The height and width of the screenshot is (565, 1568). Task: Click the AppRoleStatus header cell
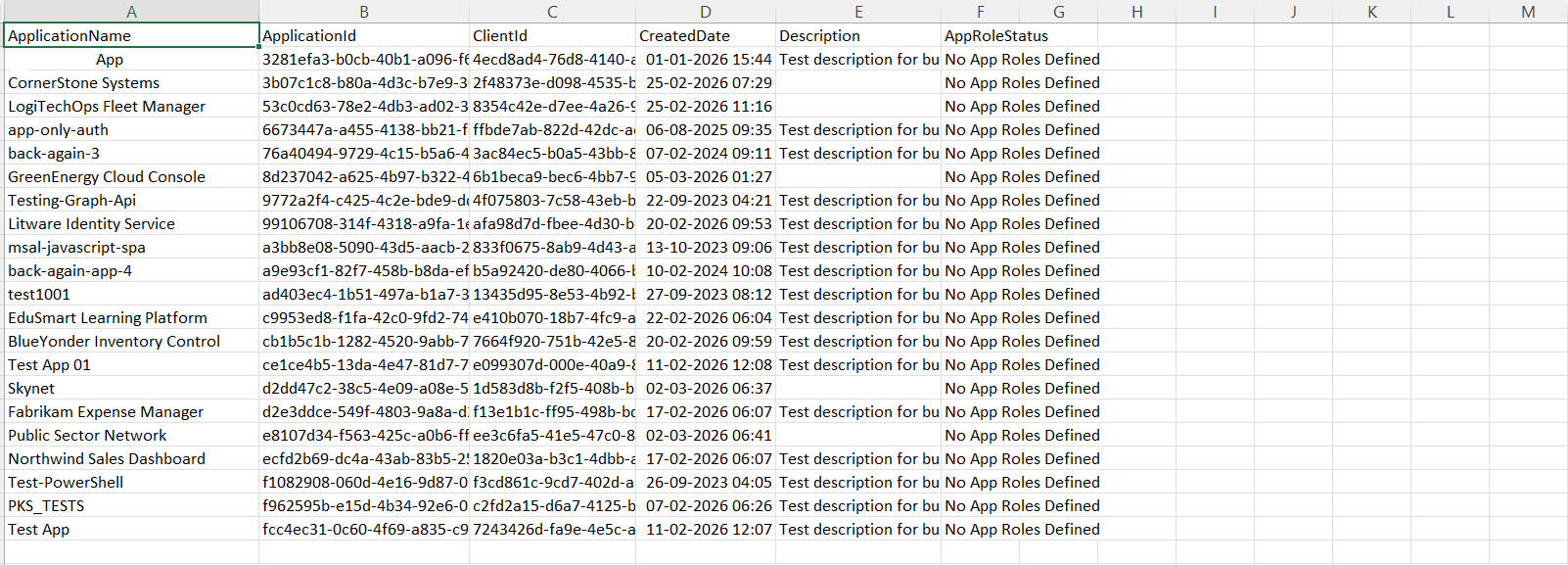point(980,36)
